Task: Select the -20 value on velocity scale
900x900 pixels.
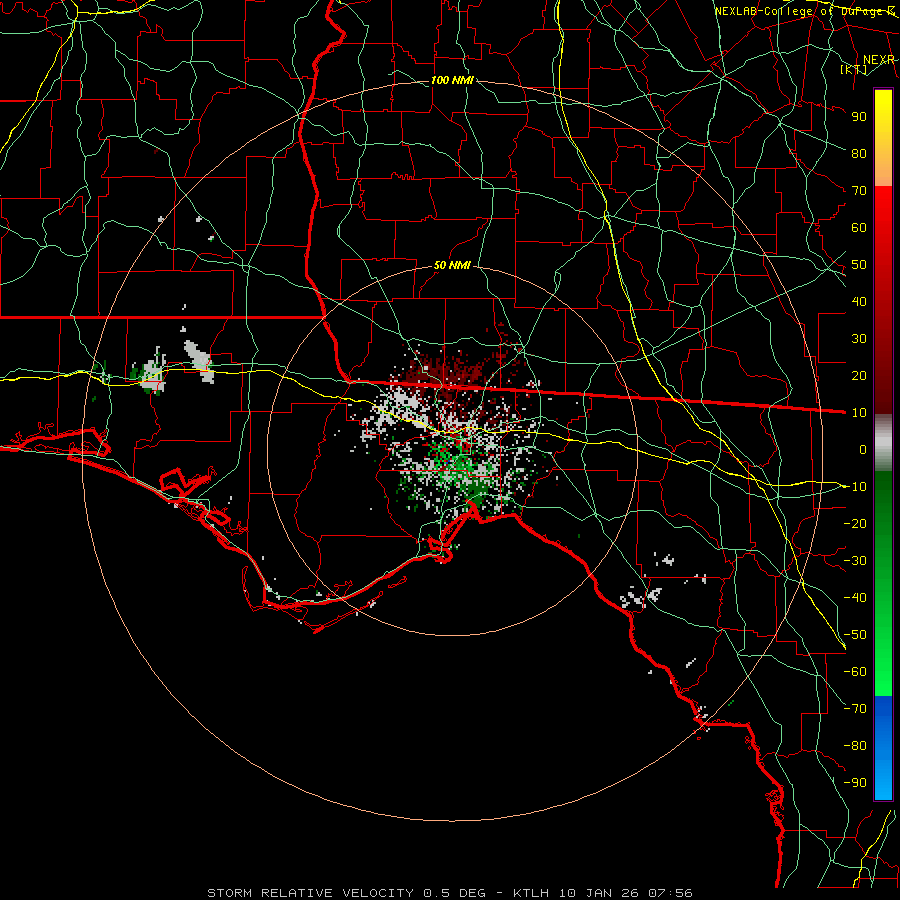Action: coord(855,523)
